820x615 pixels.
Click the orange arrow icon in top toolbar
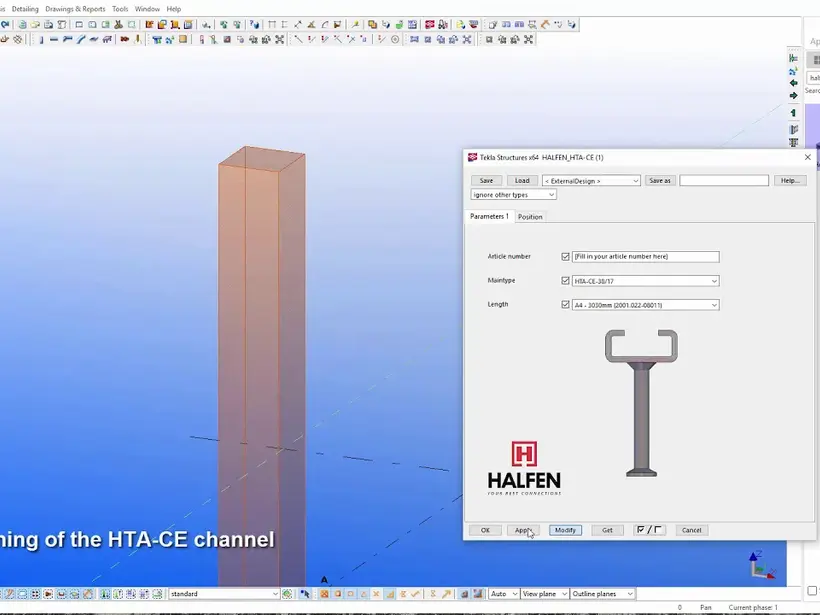point(545,25)
